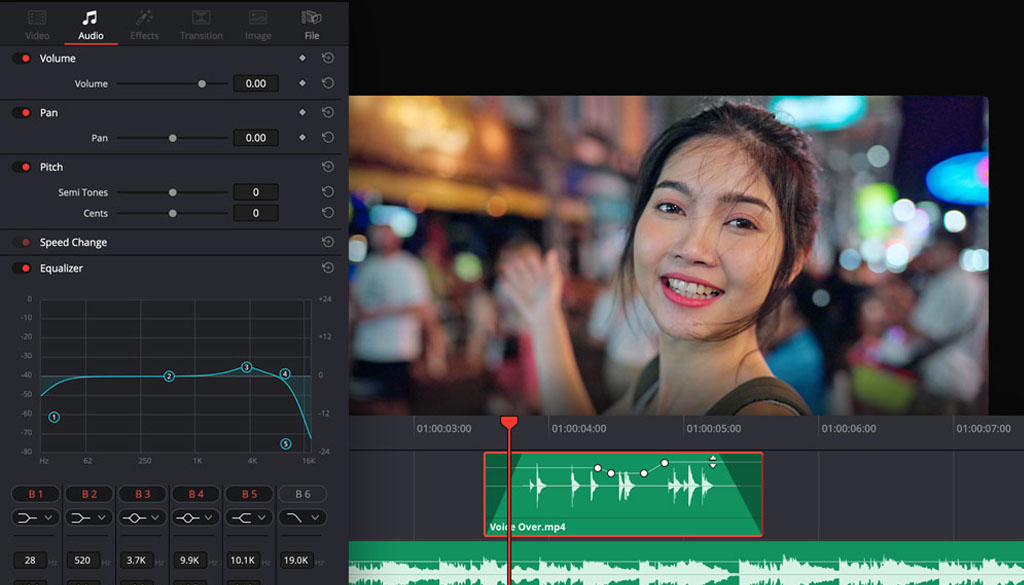The height and width of the screenshot is (585, 1024).
Task: Open filter type dropdown under B5
Action: coord(249,518)
